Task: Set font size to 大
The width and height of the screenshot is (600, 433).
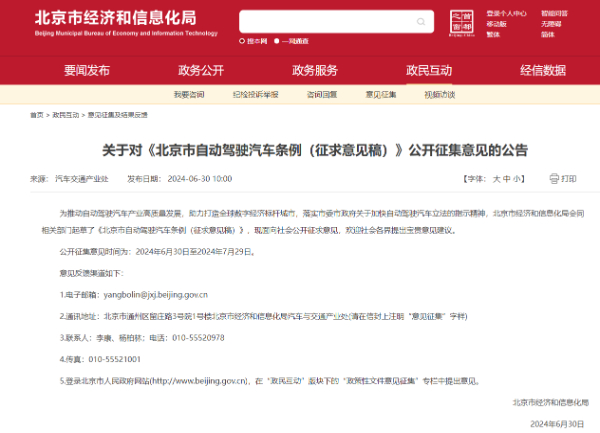Action: [495, 178]
